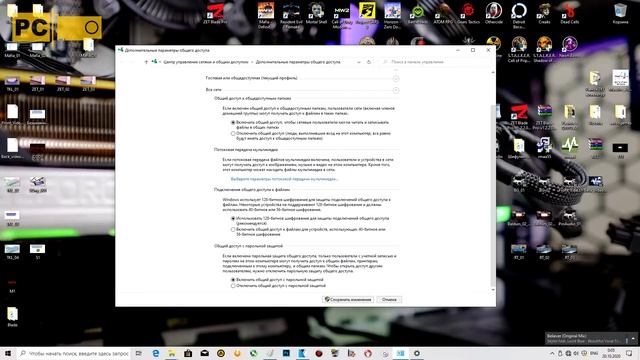Open S.T.A.L.K.E.R. Call of Pripyat shortcut
Image resolution: width=640 pixels, height=360 pixels.
tap(519, 49)
